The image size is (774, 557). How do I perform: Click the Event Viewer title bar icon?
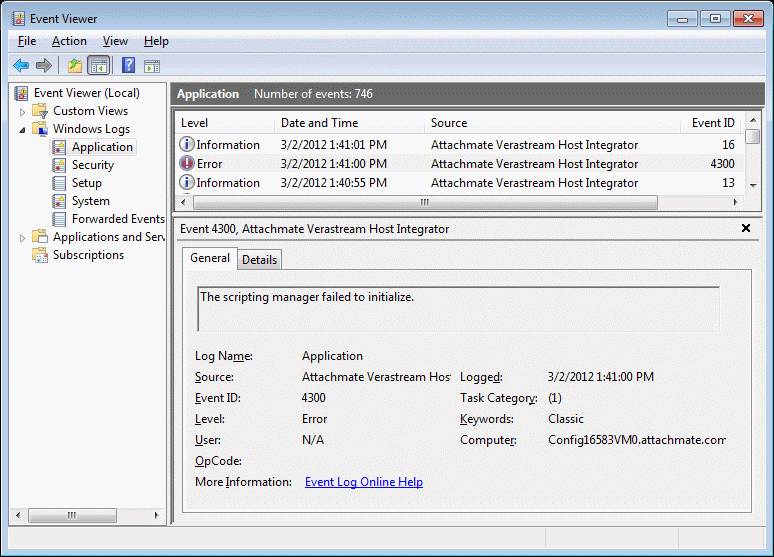click(x=18, y=19)
